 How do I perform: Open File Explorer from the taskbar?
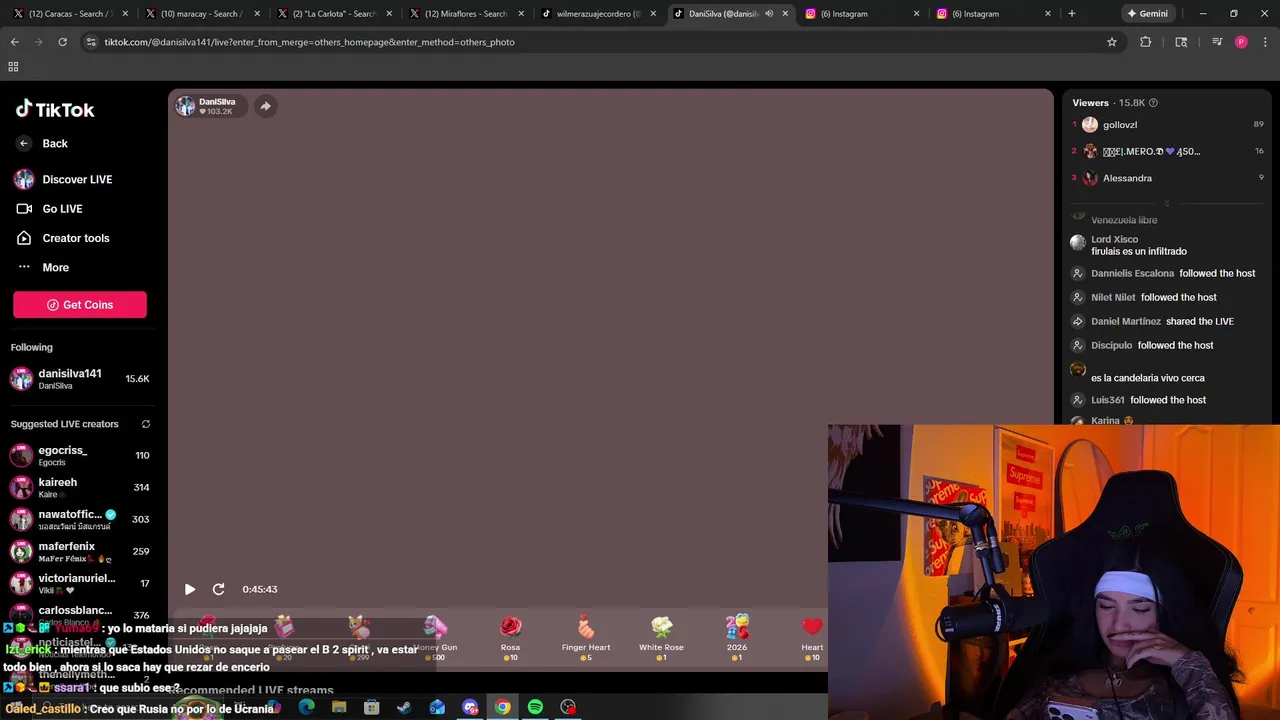[339, 707]
